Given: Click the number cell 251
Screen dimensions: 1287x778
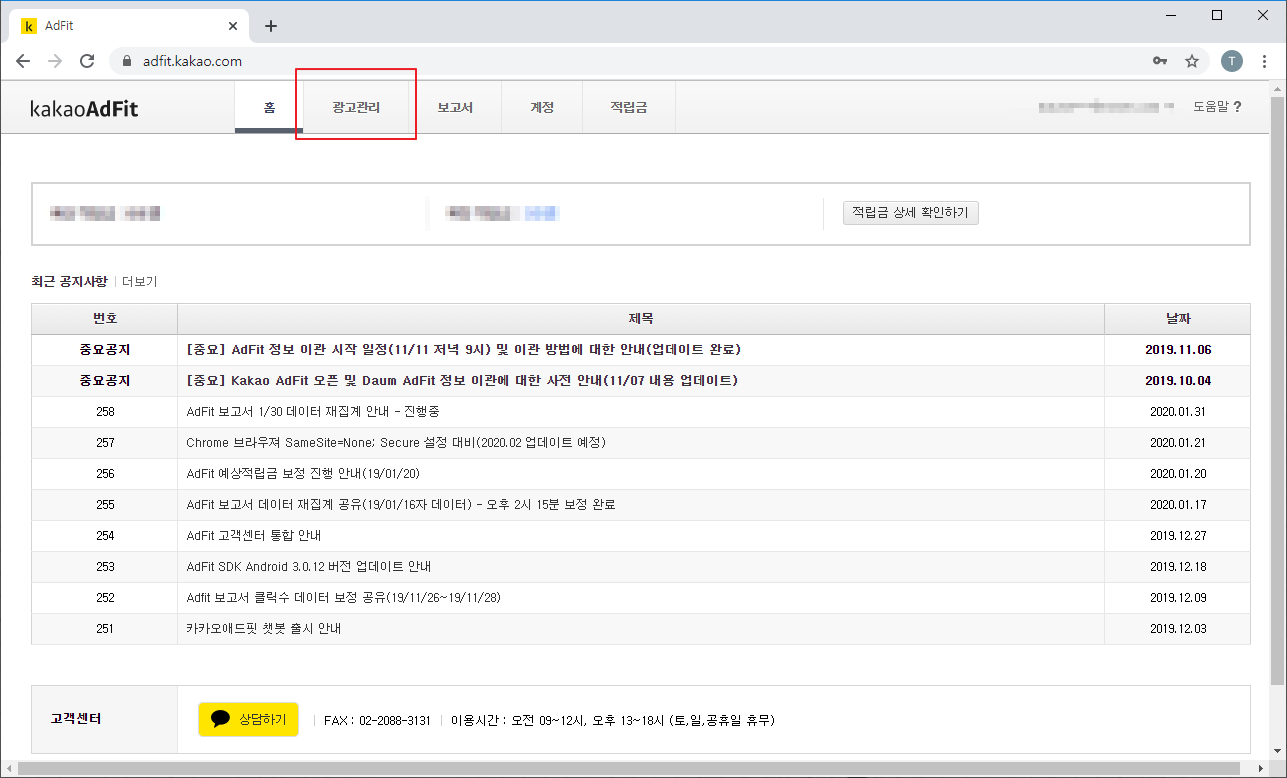Looking at the screenshot, I should (x=105, y=629).
